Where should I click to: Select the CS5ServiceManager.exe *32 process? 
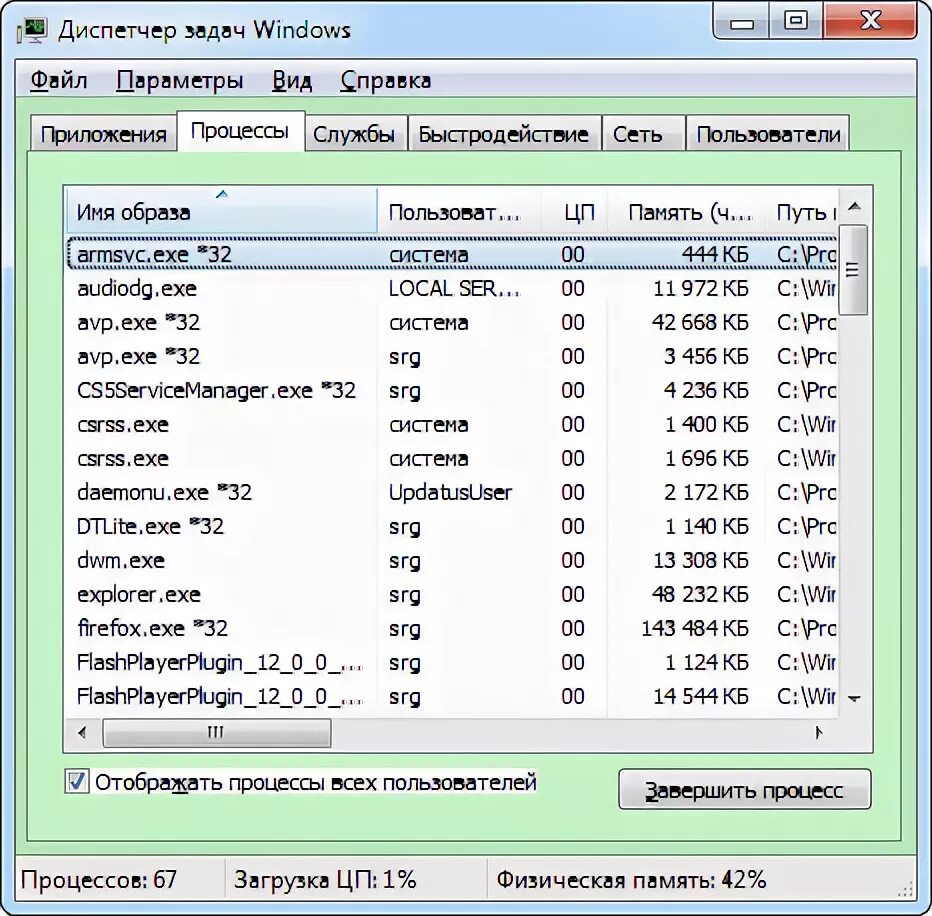[452, 390]
